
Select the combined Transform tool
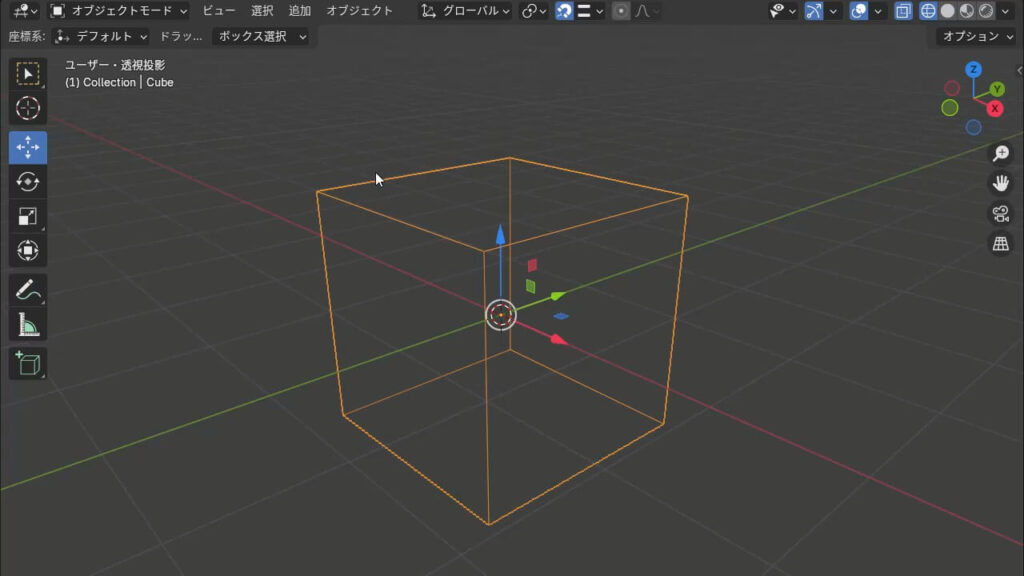click(27, 251)
